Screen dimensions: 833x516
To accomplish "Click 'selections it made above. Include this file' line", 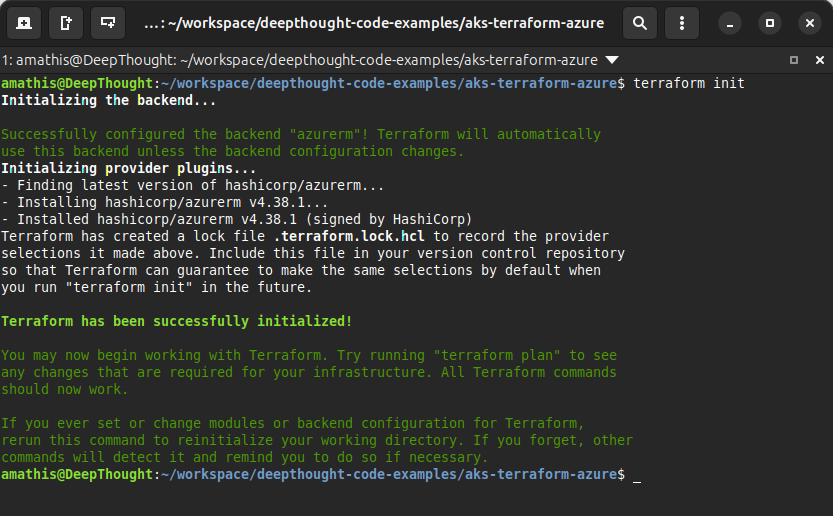I will click(x=313, y=253).
